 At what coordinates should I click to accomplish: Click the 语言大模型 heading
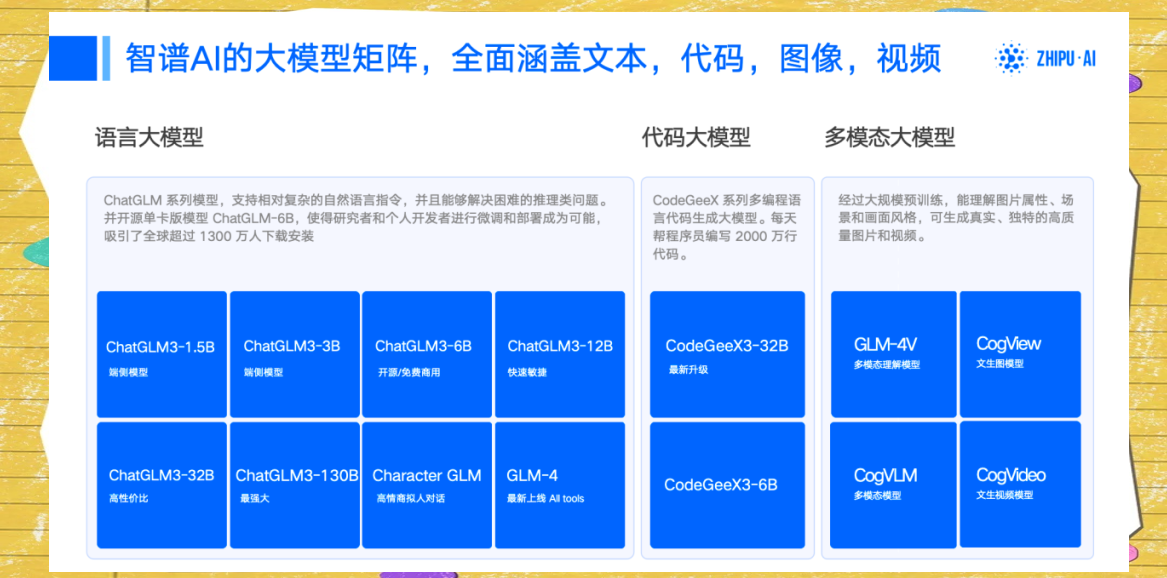[x=150, y=137]
